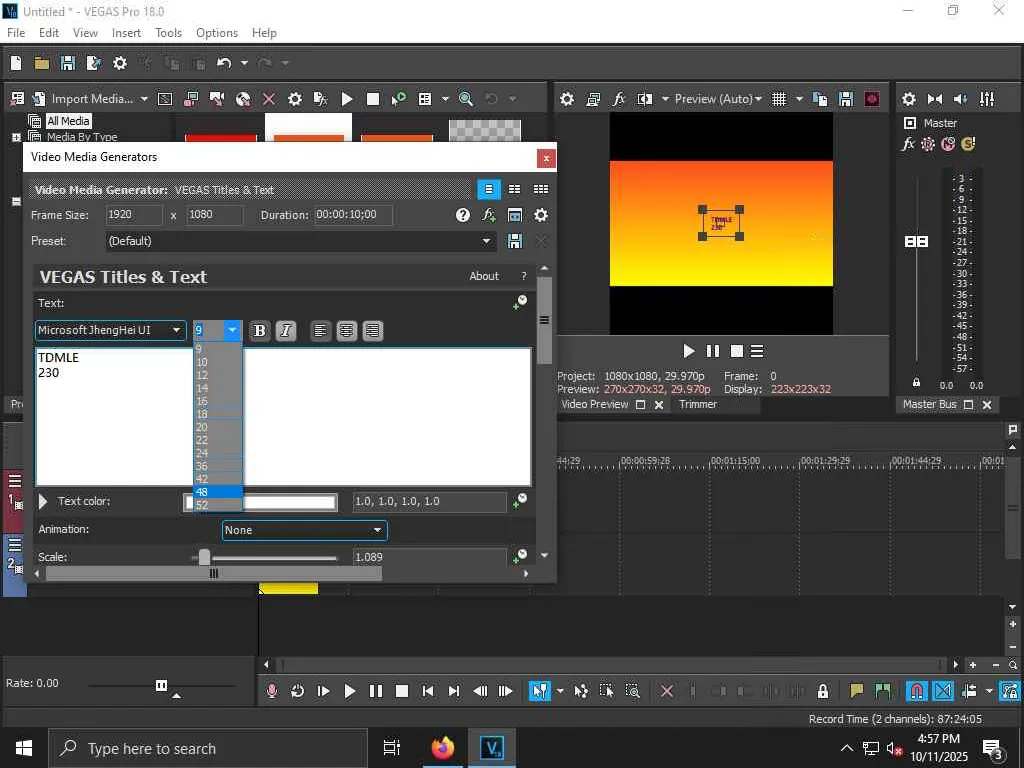The image size is (1024, 768).
Task: Start media preview in Project Media toolbar
Action: click(347, 99)
